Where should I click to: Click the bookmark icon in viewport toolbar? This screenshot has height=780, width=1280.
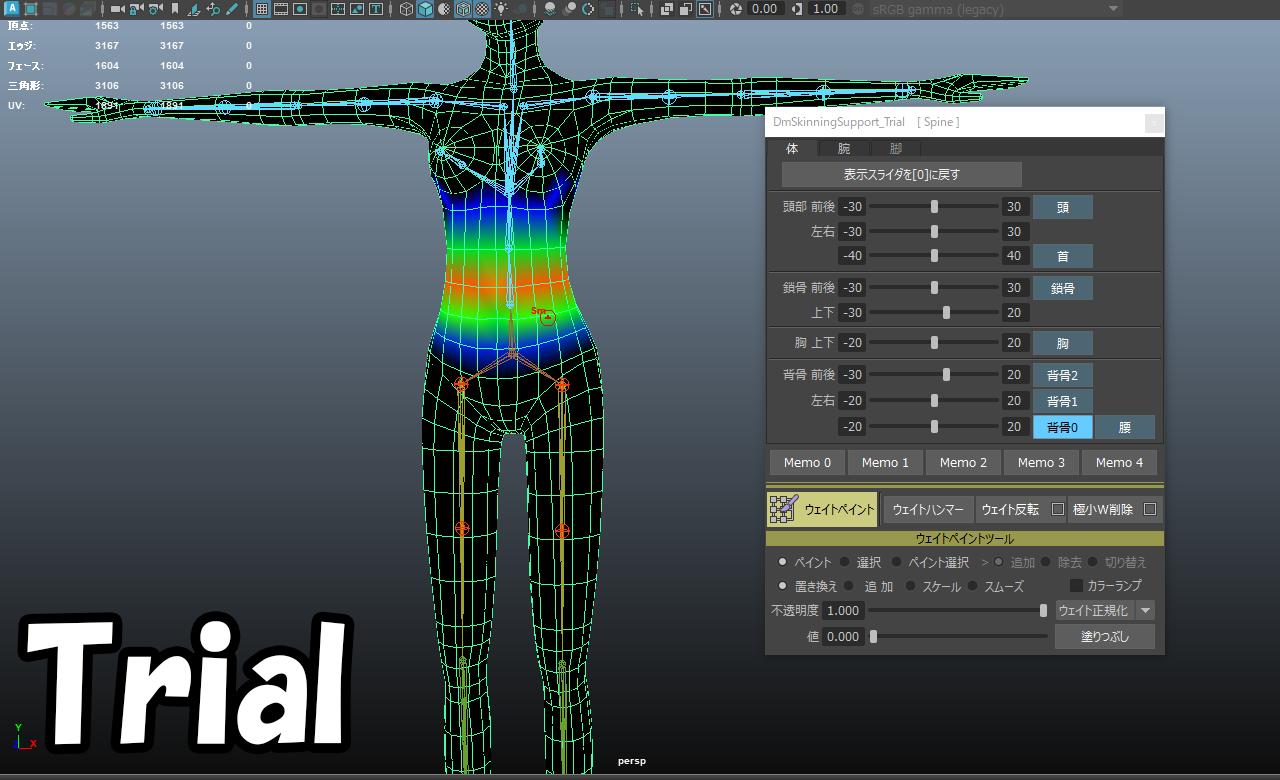174,9
